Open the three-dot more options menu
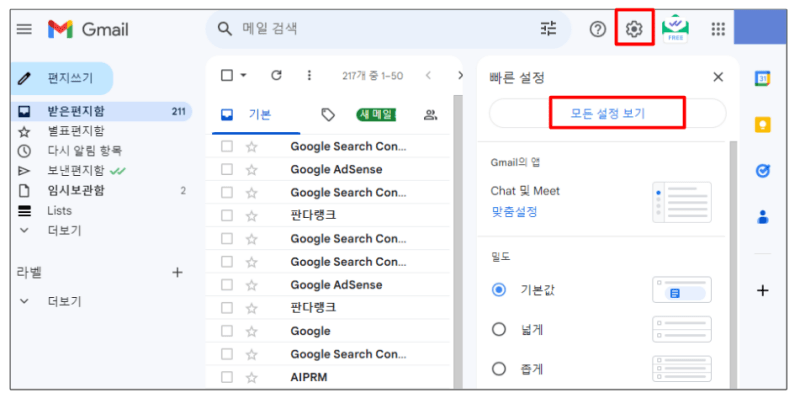Image resolution: width=800 pixels, height=398 pixels. (309, 76)
